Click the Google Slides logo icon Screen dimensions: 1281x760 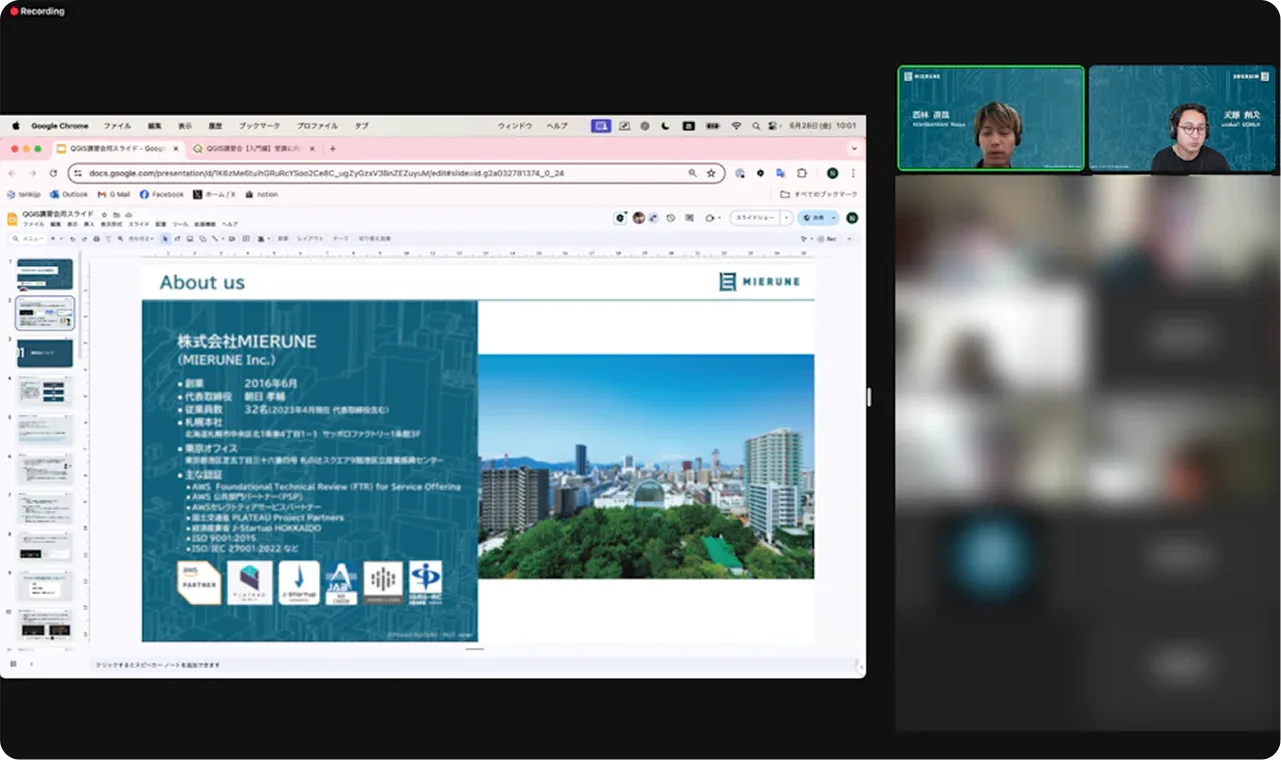click(13, 218)
